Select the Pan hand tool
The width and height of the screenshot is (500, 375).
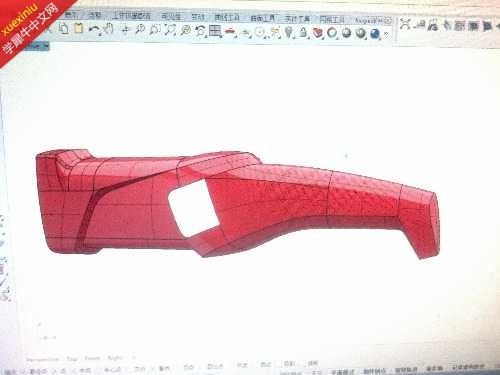pyautogui.click(x=109, y=29)
